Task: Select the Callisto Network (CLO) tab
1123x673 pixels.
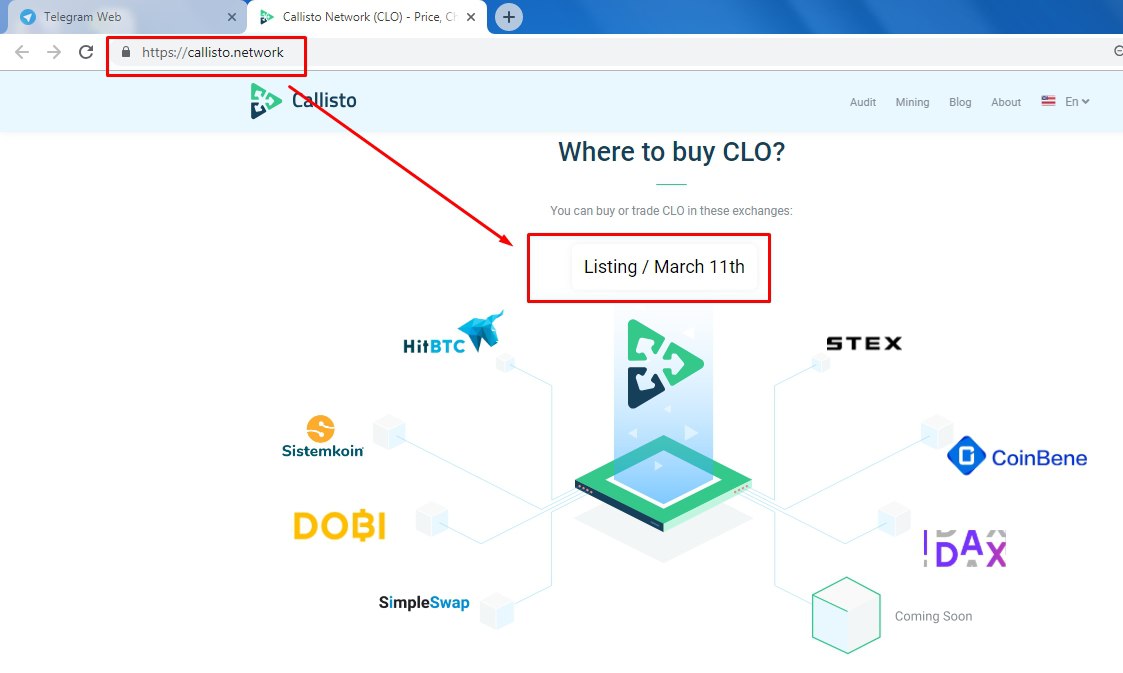Action: [367, 17]
